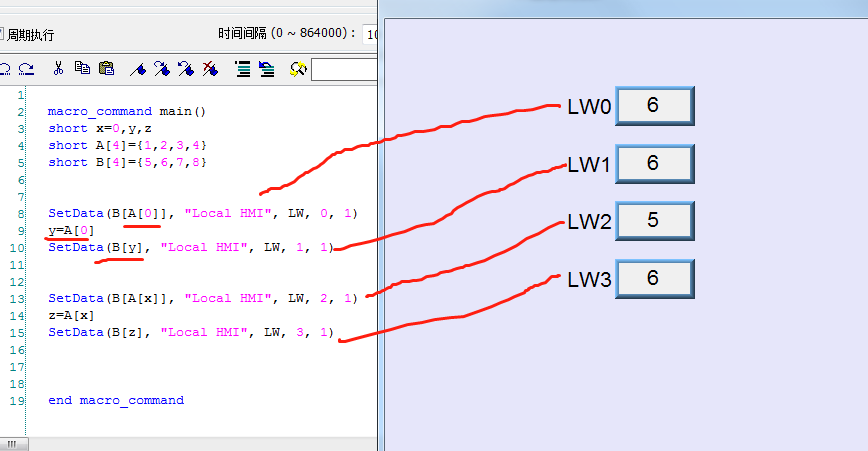Toggle the 周期执行 checkbox

pyautogui.click(x=2, y=34)
